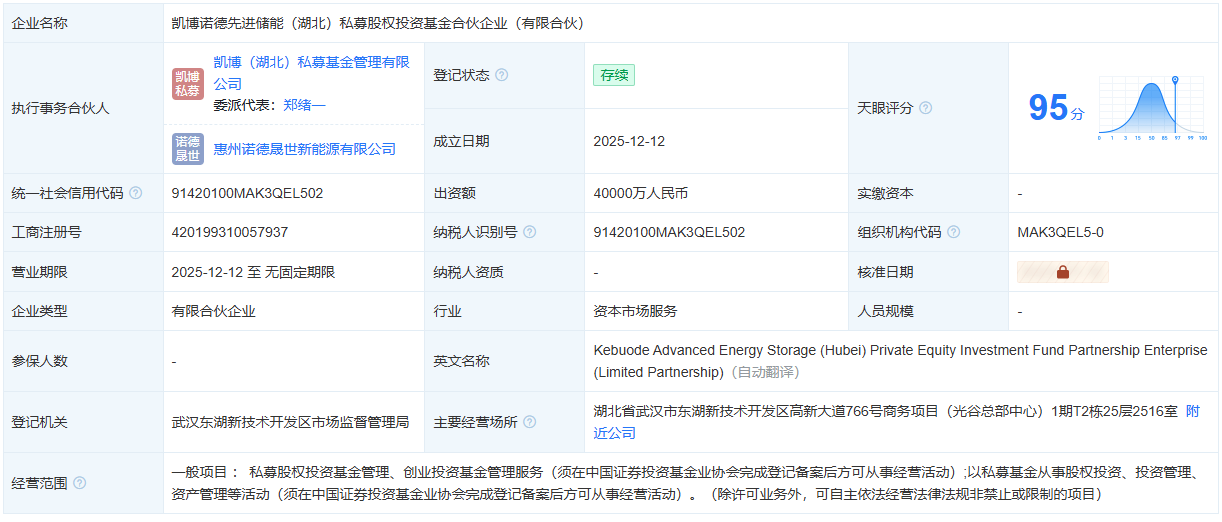This screenshot has width=1222, height=522.
Task: Click the help icon next to 组织机构代码
Action: [954, 232]
